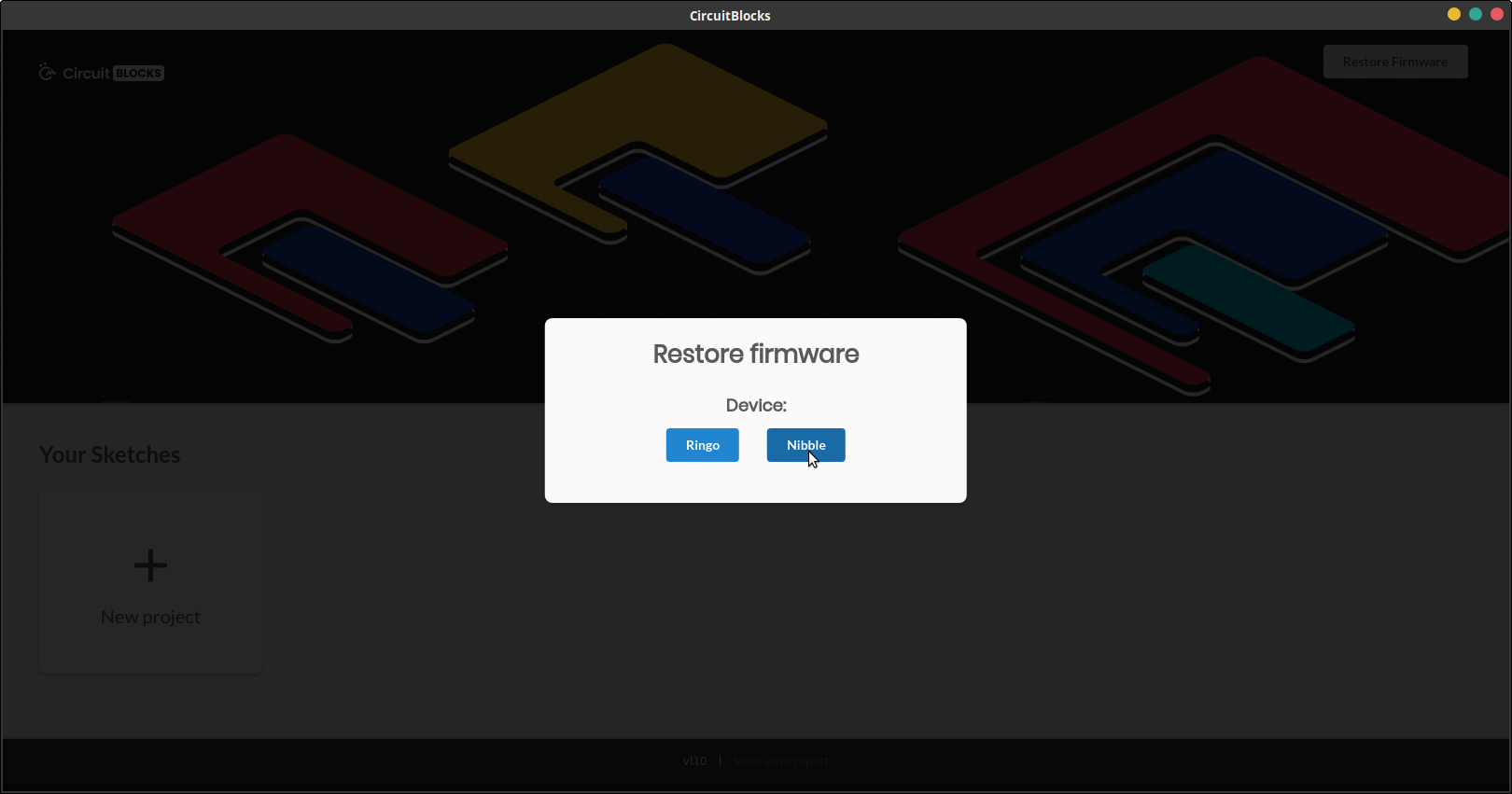The image size is (1512, 794).
Task: Maximize window with the green button
Action: [x=1476, y=14]
